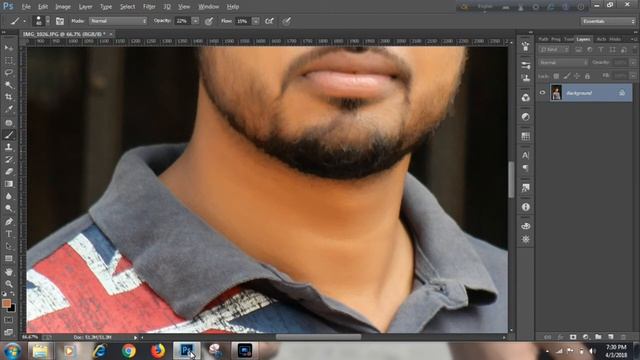This screenshot has width=640, height=360.
Task: Select the Blur tool
Action: [9, 196]
